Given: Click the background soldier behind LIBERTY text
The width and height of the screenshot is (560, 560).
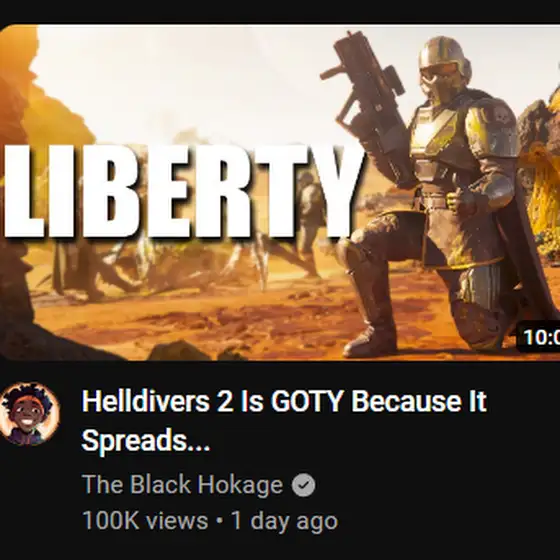Looking at the screenshot, I should point(311,214).
